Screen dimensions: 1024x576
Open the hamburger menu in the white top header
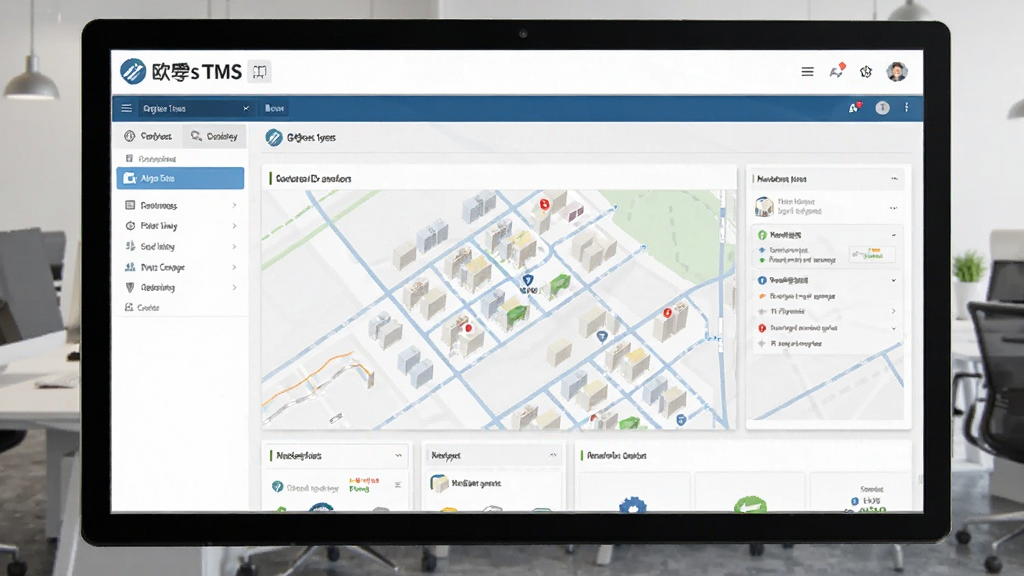point(808,72)
